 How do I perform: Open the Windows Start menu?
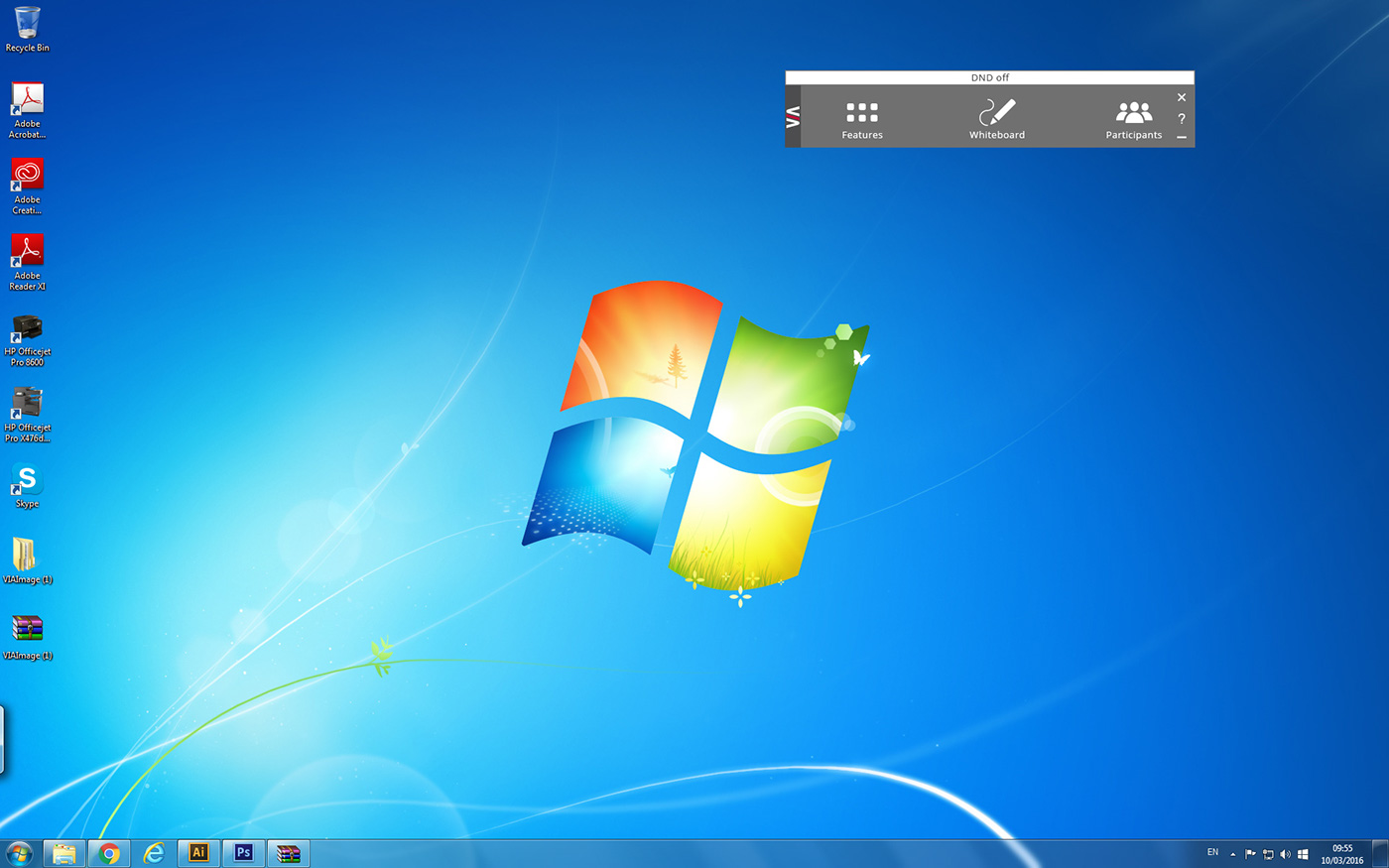[x=19, y=853]
